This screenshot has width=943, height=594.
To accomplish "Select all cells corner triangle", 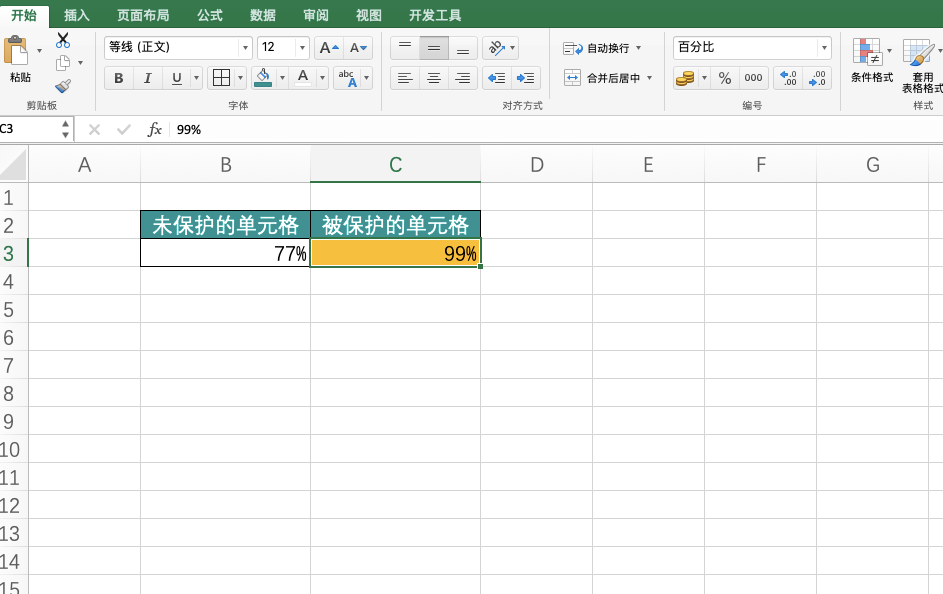I will coord(13,165).
